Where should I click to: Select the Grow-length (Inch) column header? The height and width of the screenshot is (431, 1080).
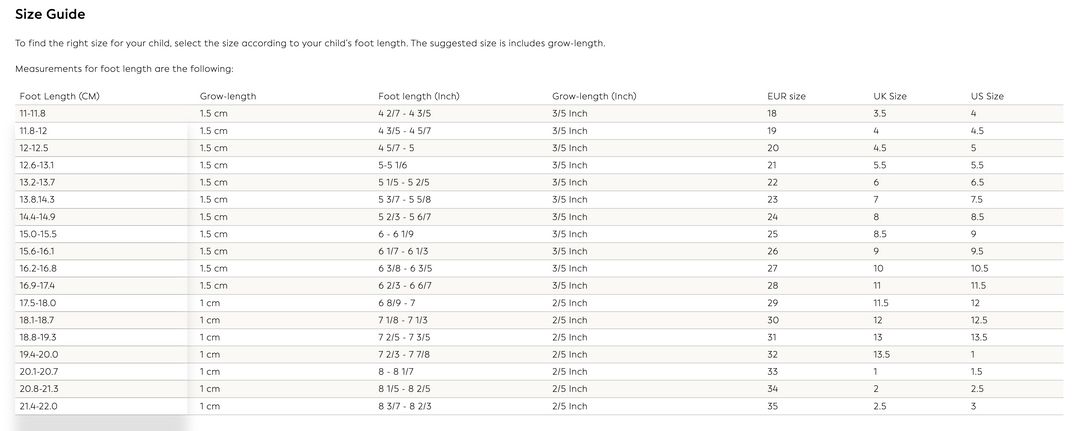(x=594, y=96)
